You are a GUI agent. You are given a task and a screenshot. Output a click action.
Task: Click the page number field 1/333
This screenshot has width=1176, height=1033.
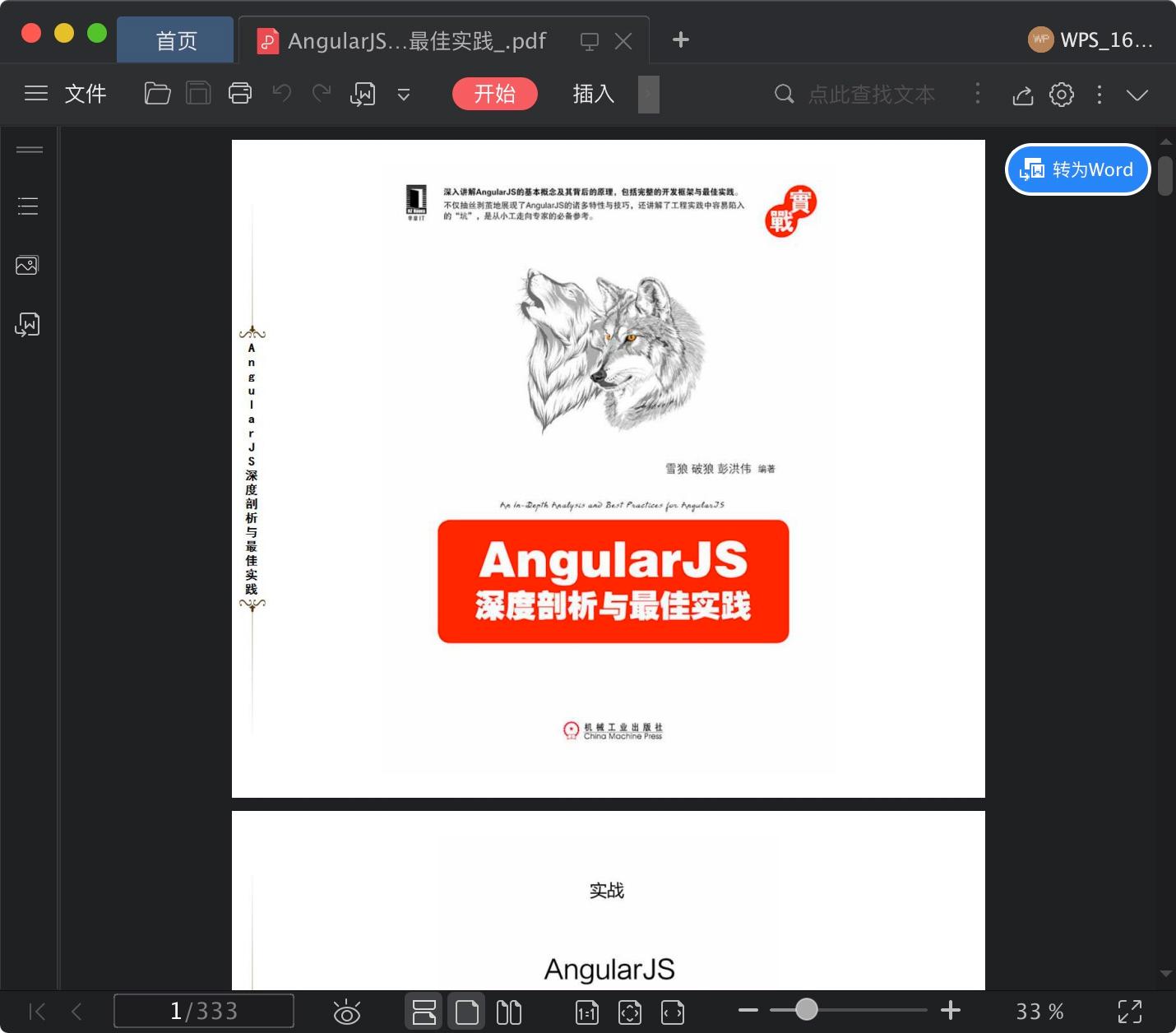tap(204, 1011)
